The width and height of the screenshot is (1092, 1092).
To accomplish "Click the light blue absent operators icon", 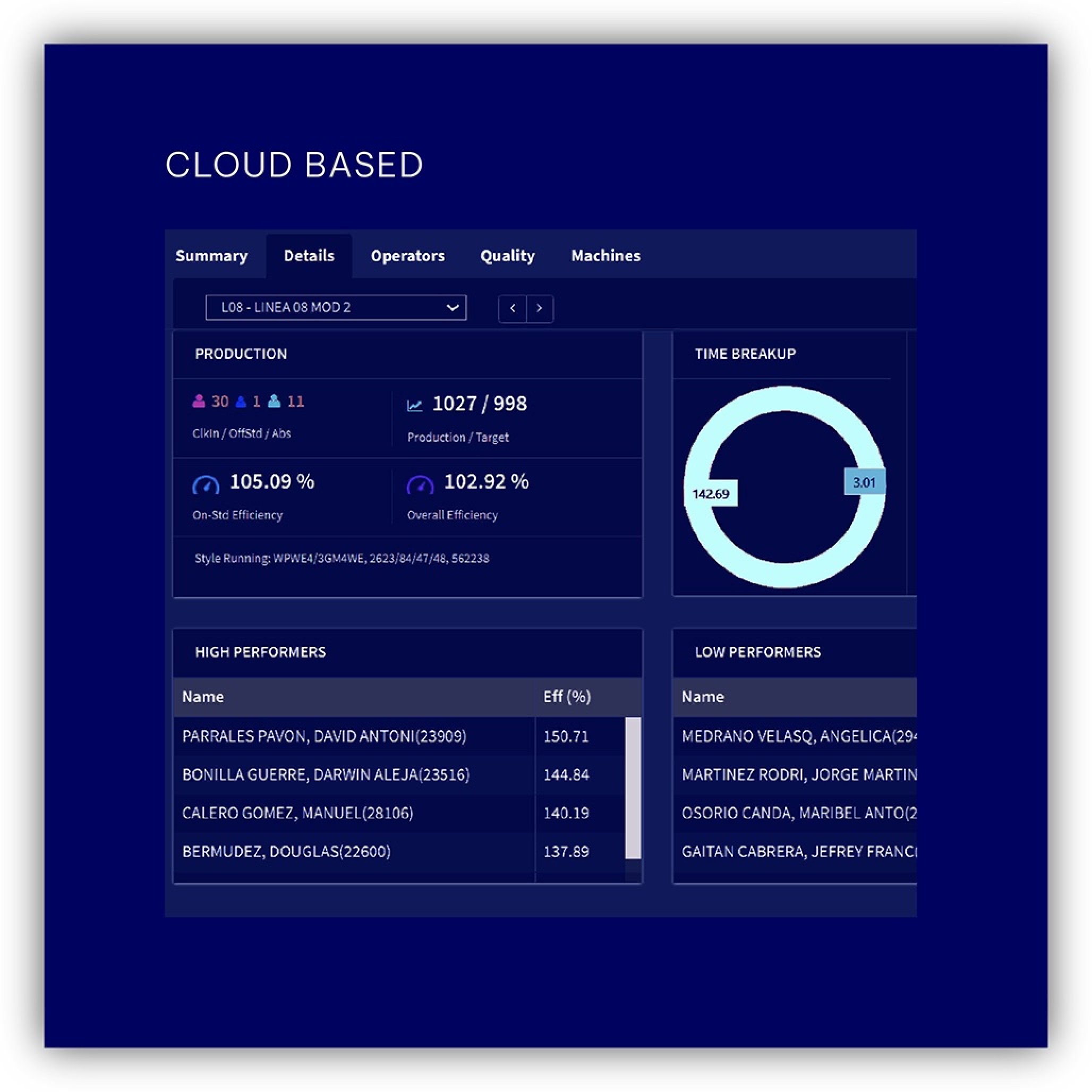I will coord(274,402).
